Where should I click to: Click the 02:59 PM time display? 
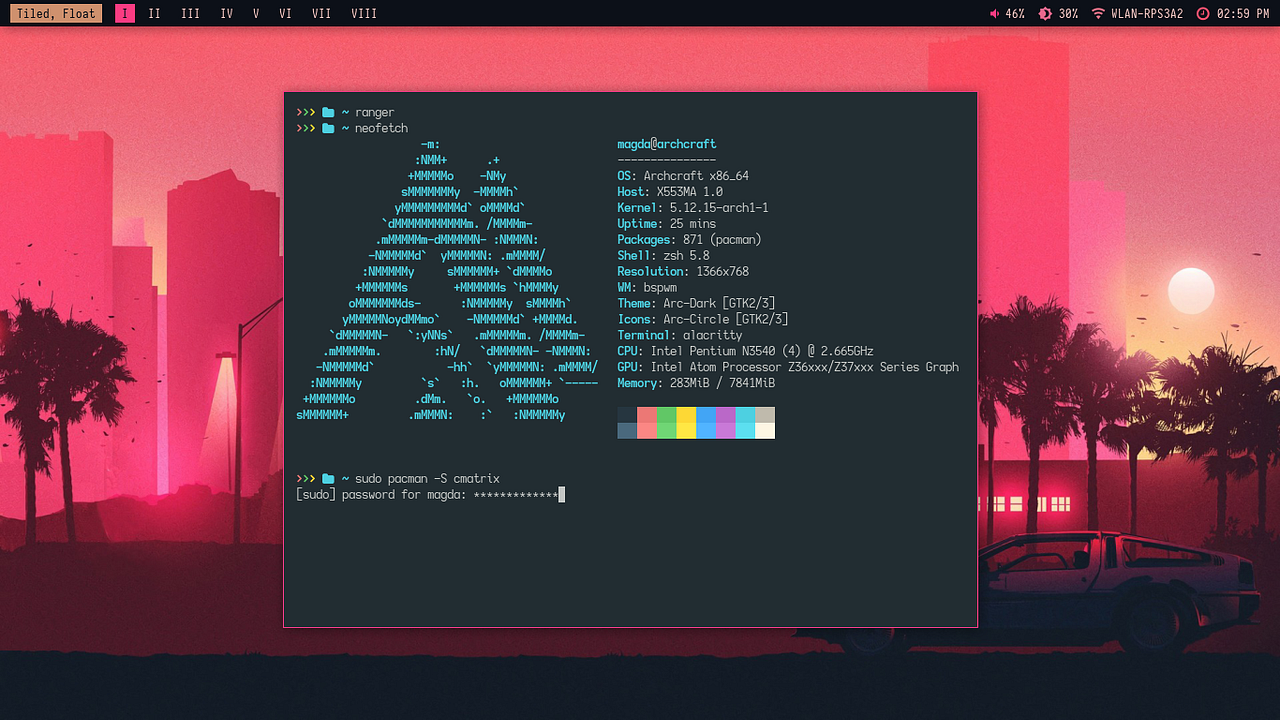pos(1243,14)
